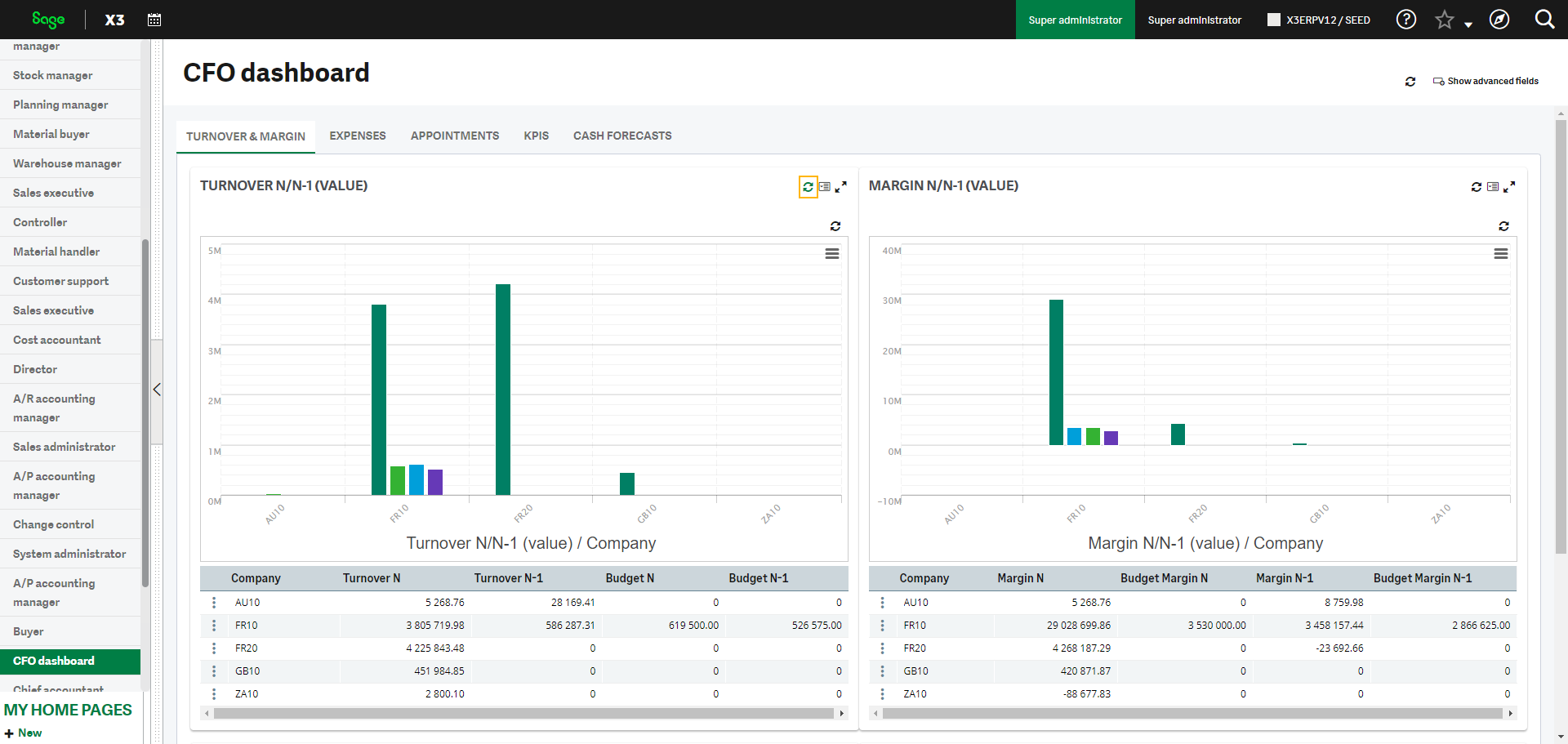Switch to the EXPENSES tab

(x=358, y=136)
